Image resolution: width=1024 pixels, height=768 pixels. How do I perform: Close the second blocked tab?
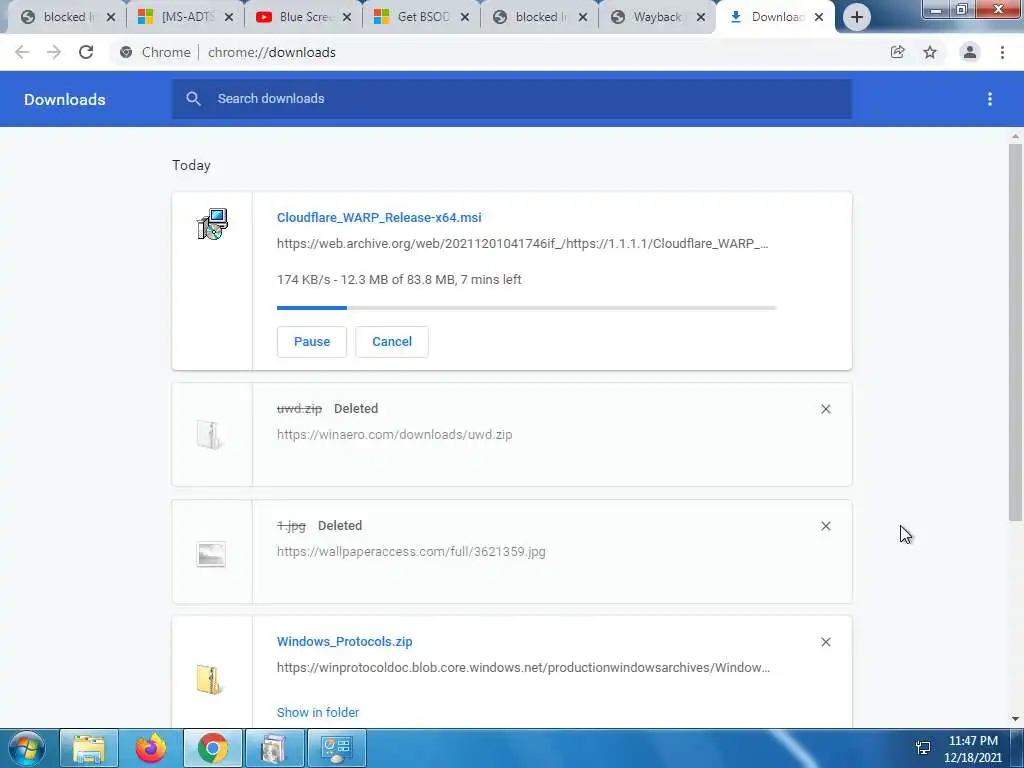(583, 17)
